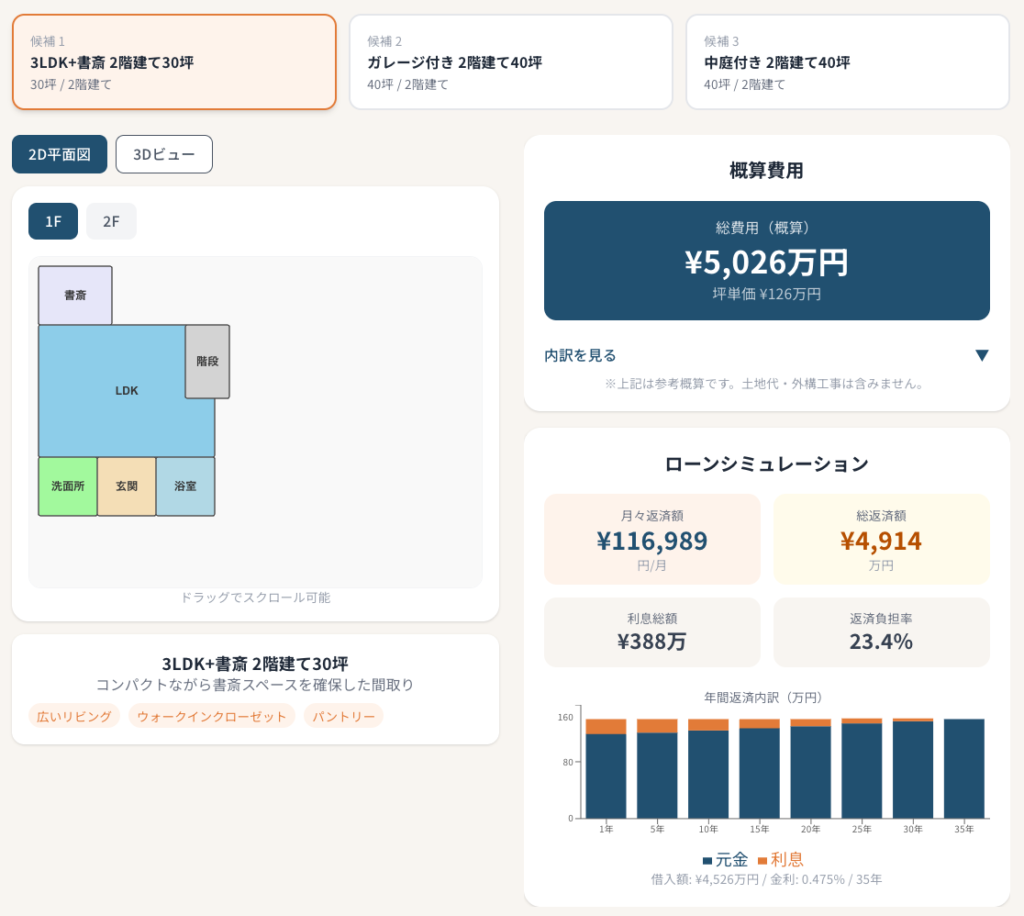The width and height of the screenshot is (1024, 916).
Task: Click the triangle arrow beside 内訳を見る
Action: coord(981,355)
